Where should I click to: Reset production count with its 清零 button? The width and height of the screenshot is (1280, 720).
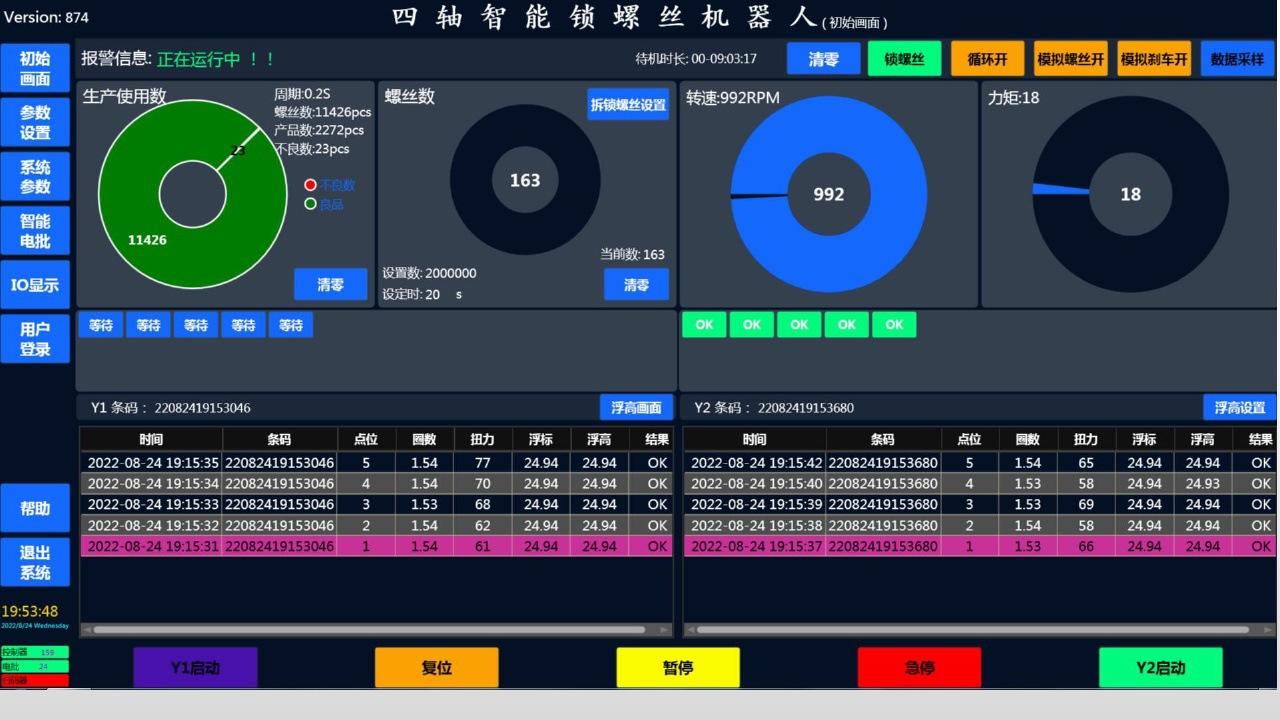click(x=330, y=285)
